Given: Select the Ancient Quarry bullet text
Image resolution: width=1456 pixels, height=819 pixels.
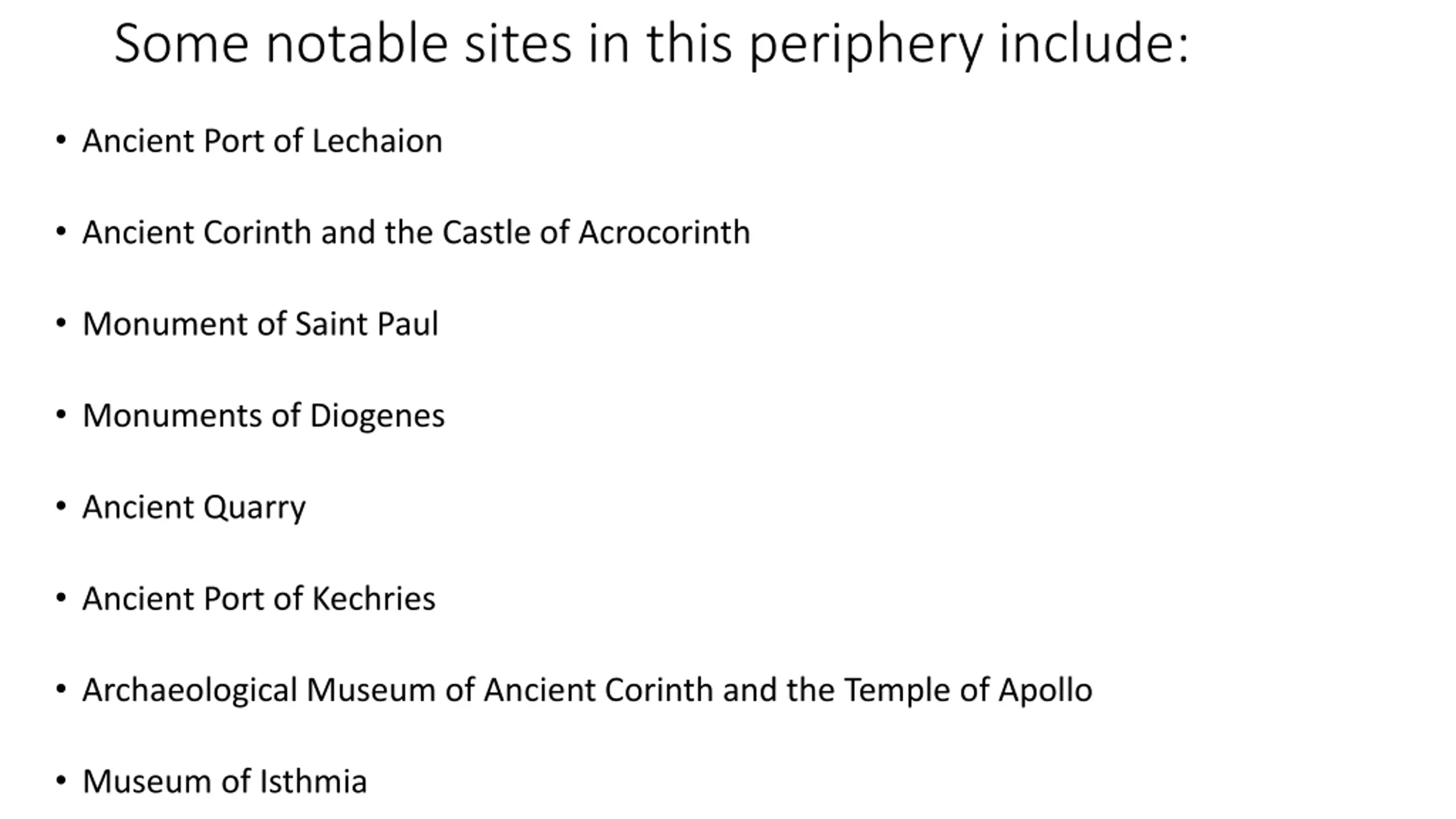Looking at the screenshot, I should pos(194,507).
